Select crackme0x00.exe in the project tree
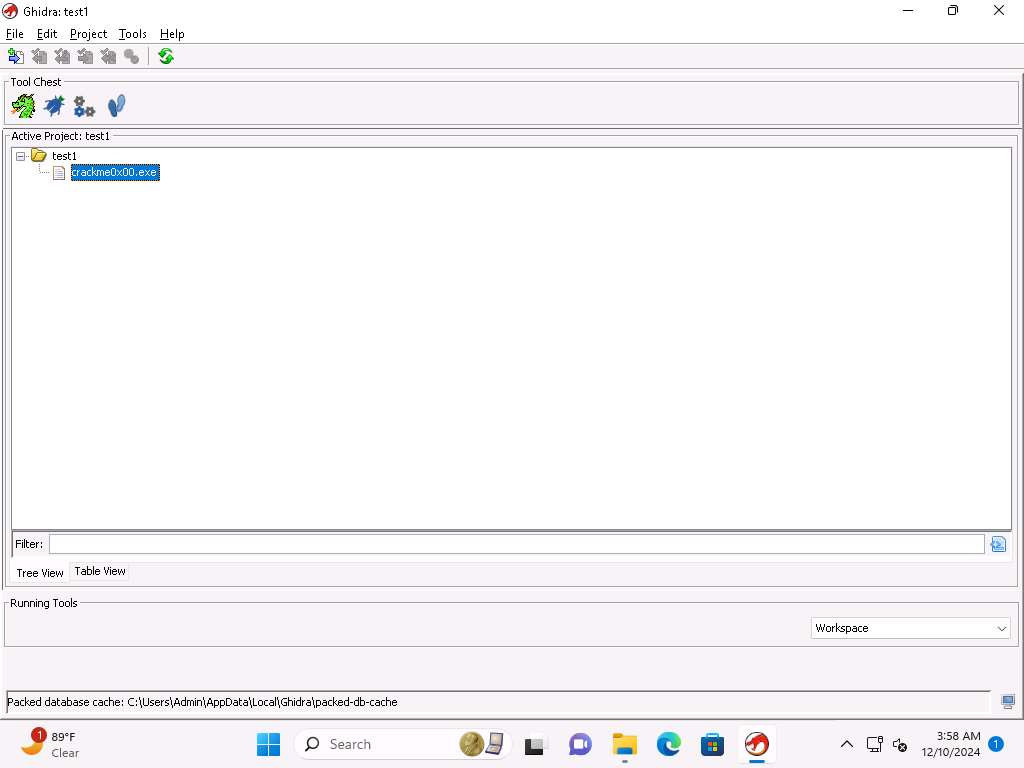The height and width of the screenshot is (768, 1024). [x=114, y=173]
